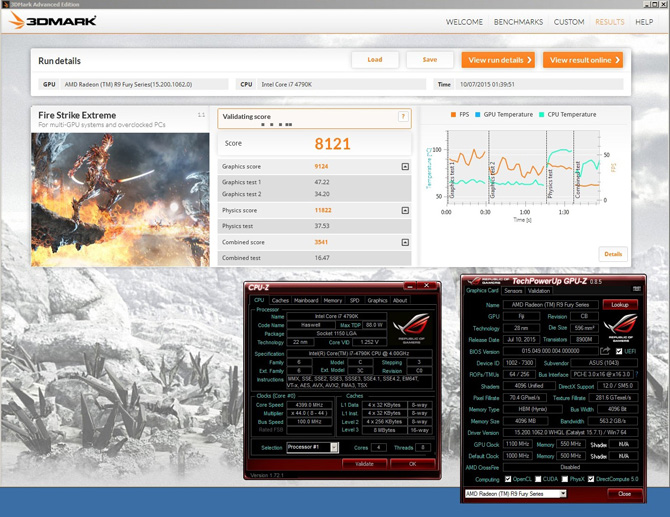Switch to the Benchmarks tab in 3DMark
This screenshot has height=517, width=670.
tap(518, 21)
